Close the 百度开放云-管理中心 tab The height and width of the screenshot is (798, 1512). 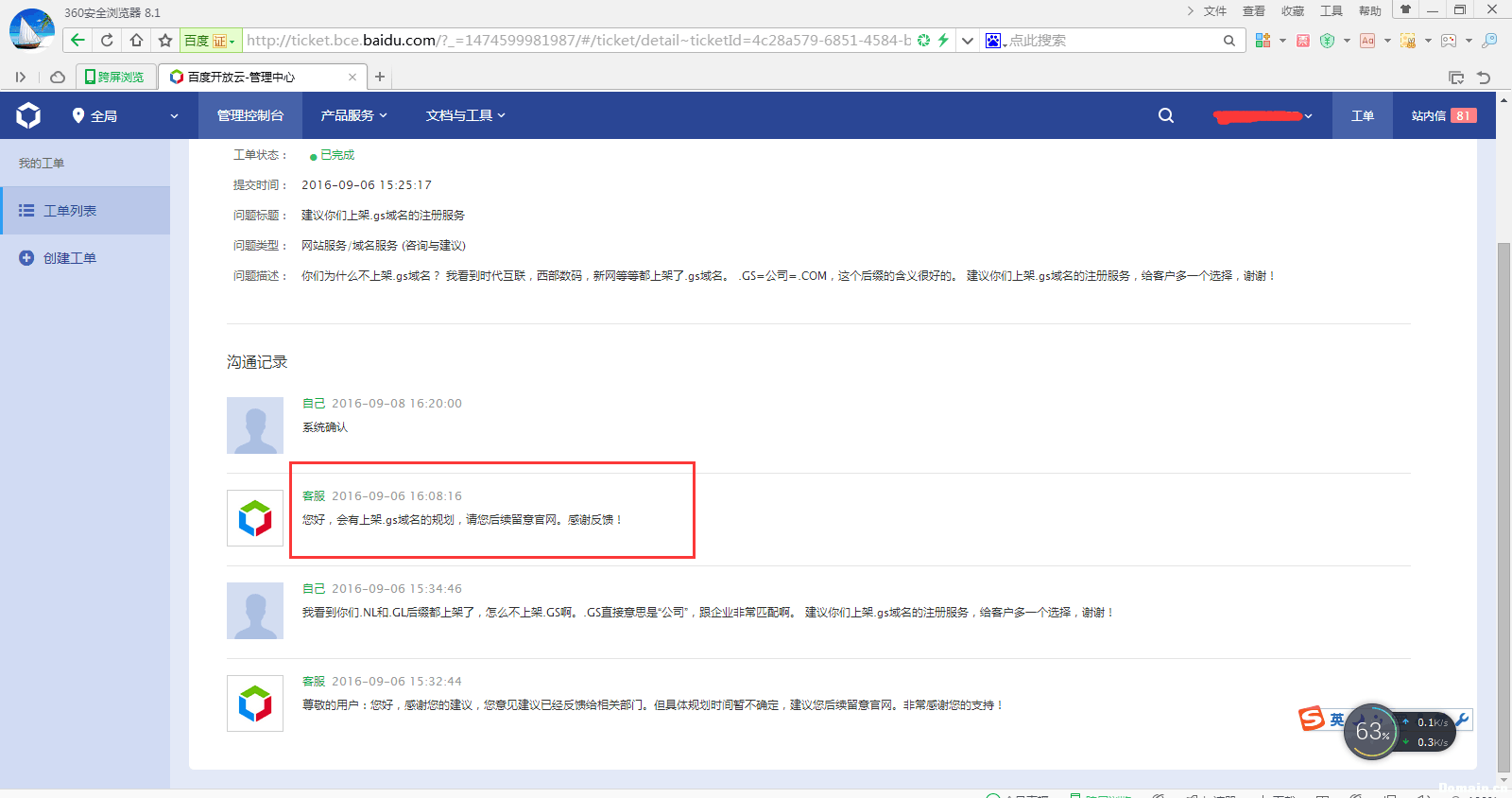pos(352,78)
